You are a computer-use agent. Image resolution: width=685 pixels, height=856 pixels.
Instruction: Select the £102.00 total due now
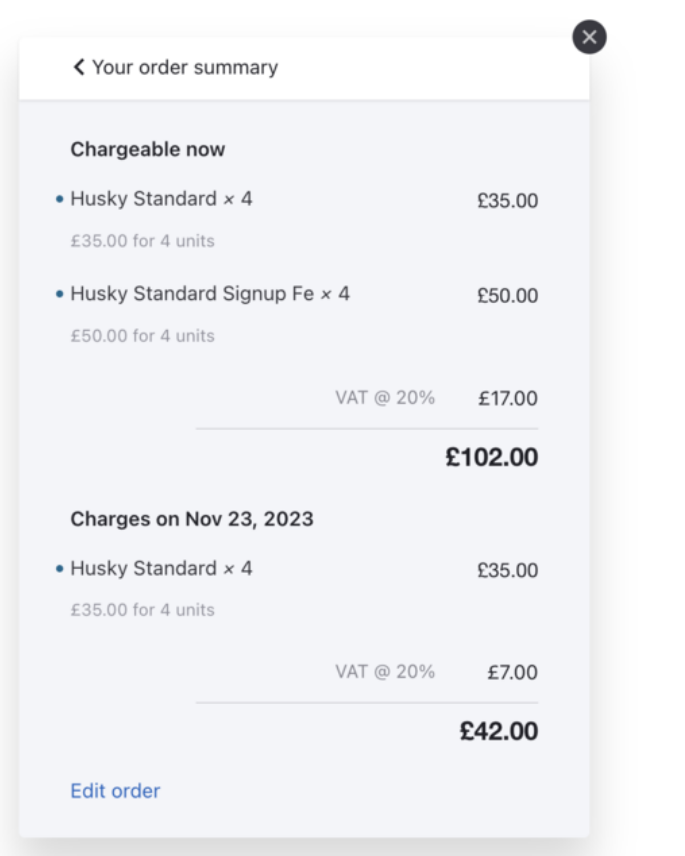[x=491, y=458]
